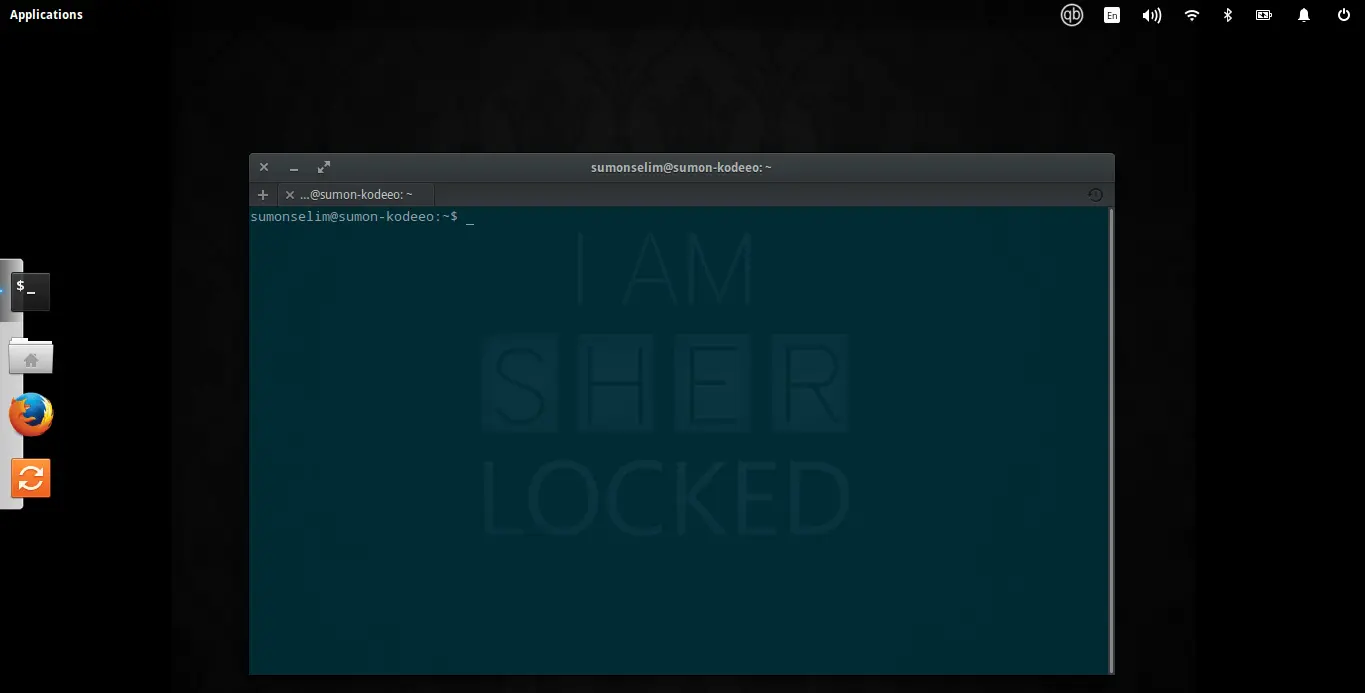Open the Wi-Fi network indicator
Screen dimensions: 1365x693
1191,15
